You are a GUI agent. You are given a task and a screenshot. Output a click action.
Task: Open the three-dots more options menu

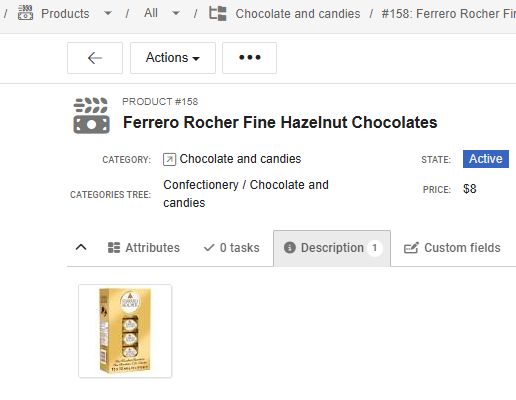point(249,58)
